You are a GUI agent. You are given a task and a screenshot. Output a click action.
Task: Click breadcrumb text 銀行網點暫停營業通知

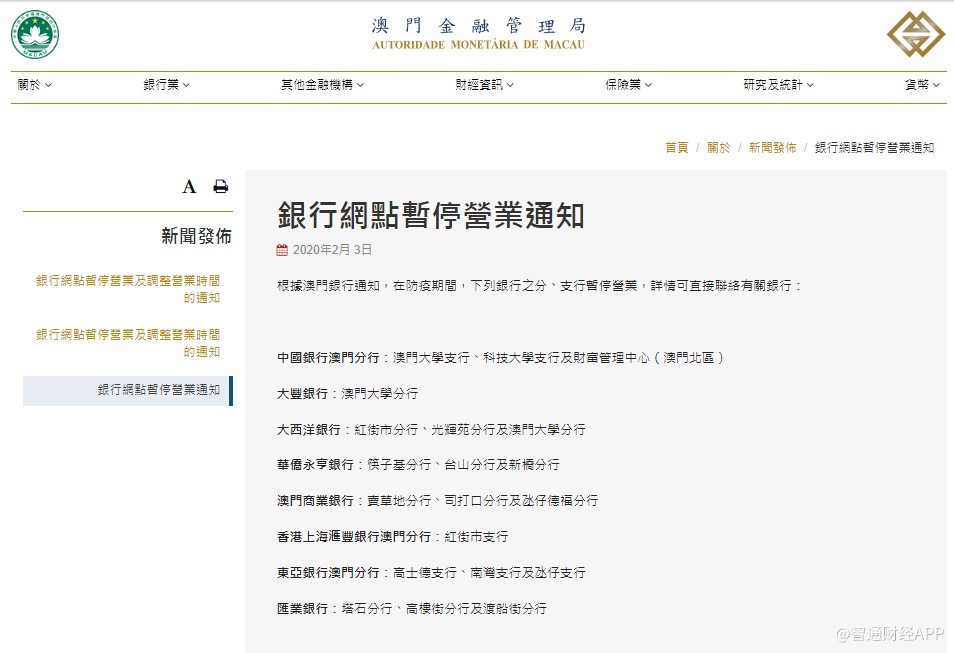[x=874, y=147]
